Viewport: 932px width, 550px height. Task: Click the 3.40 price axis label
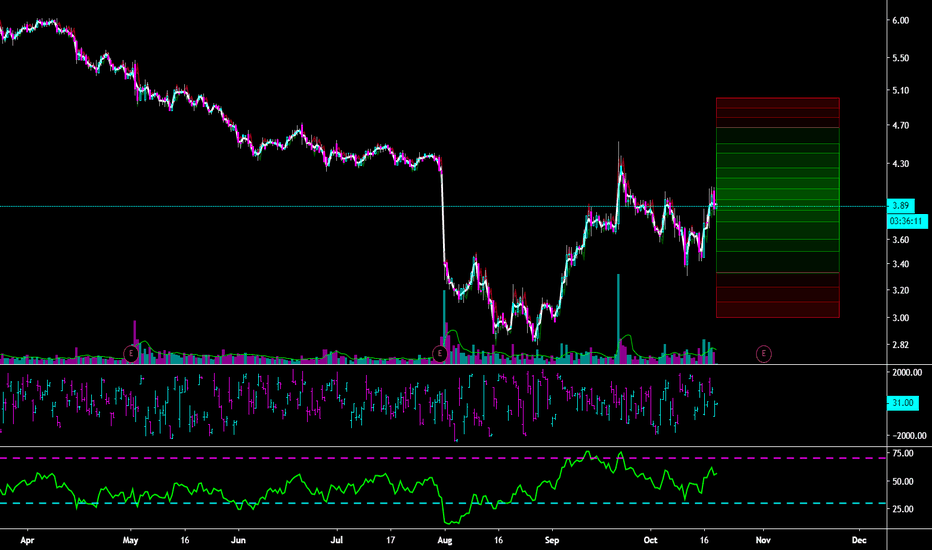(x=900, y=264)
